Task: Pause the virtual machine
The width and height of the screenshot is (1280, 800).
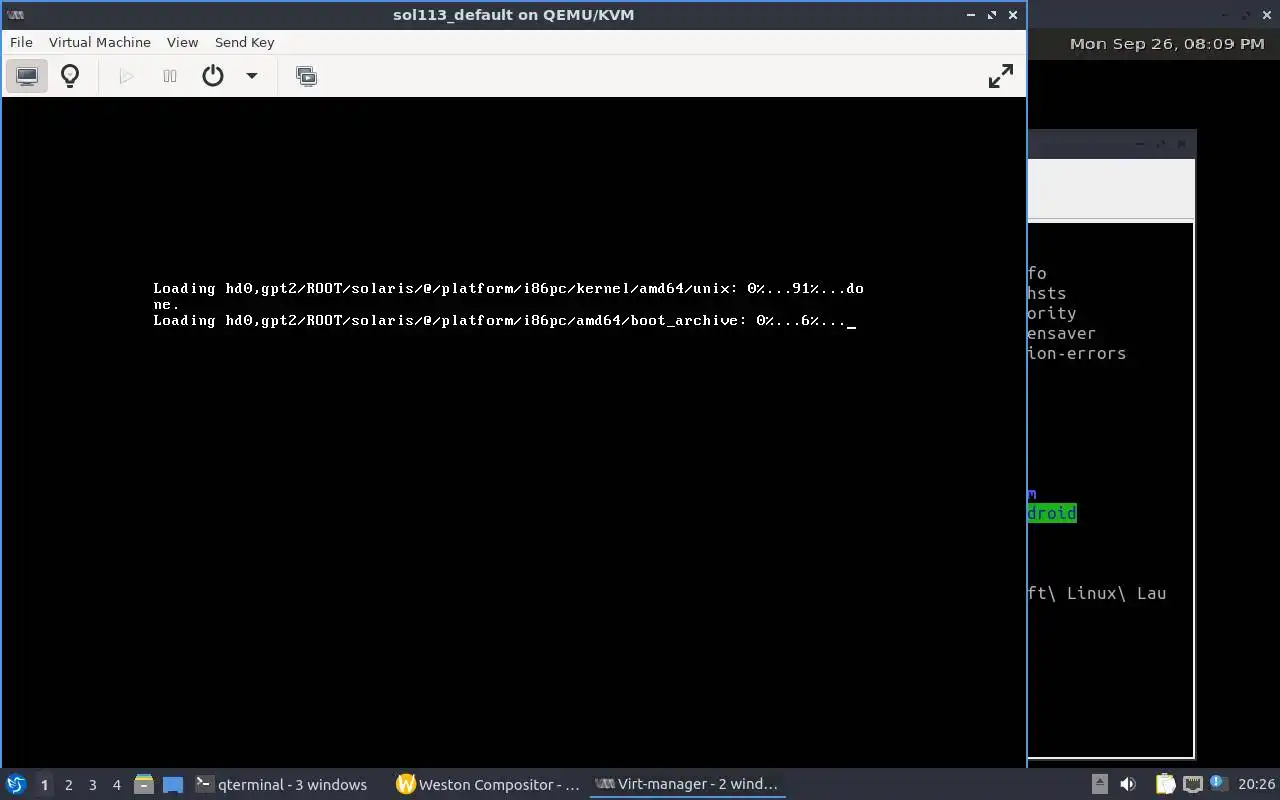Action: [170, 76]
